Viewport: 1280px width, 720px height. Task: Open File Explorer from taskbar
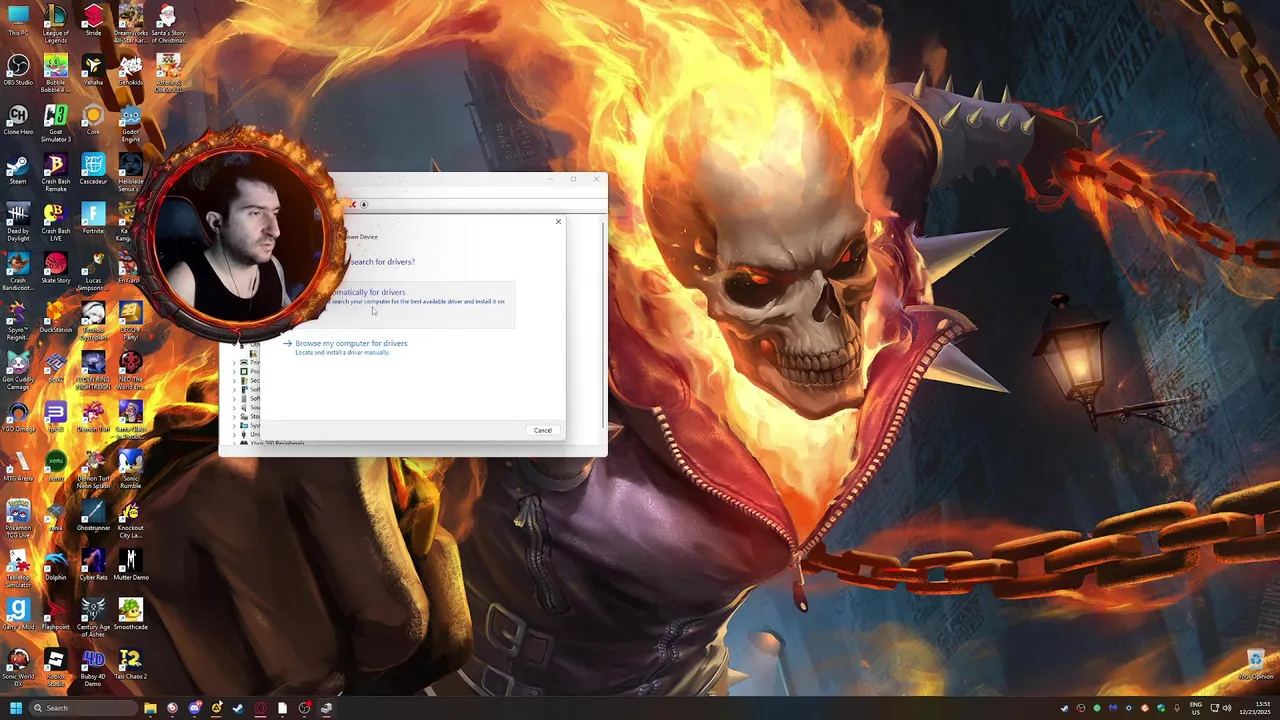150,708
